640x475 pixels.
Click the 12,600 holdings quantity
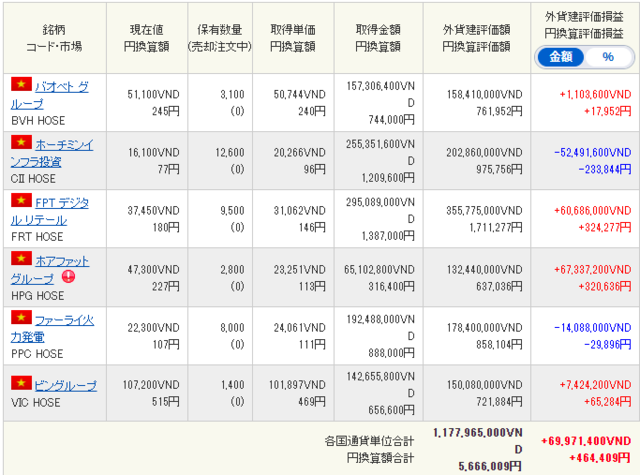click(x=230, y=153)
